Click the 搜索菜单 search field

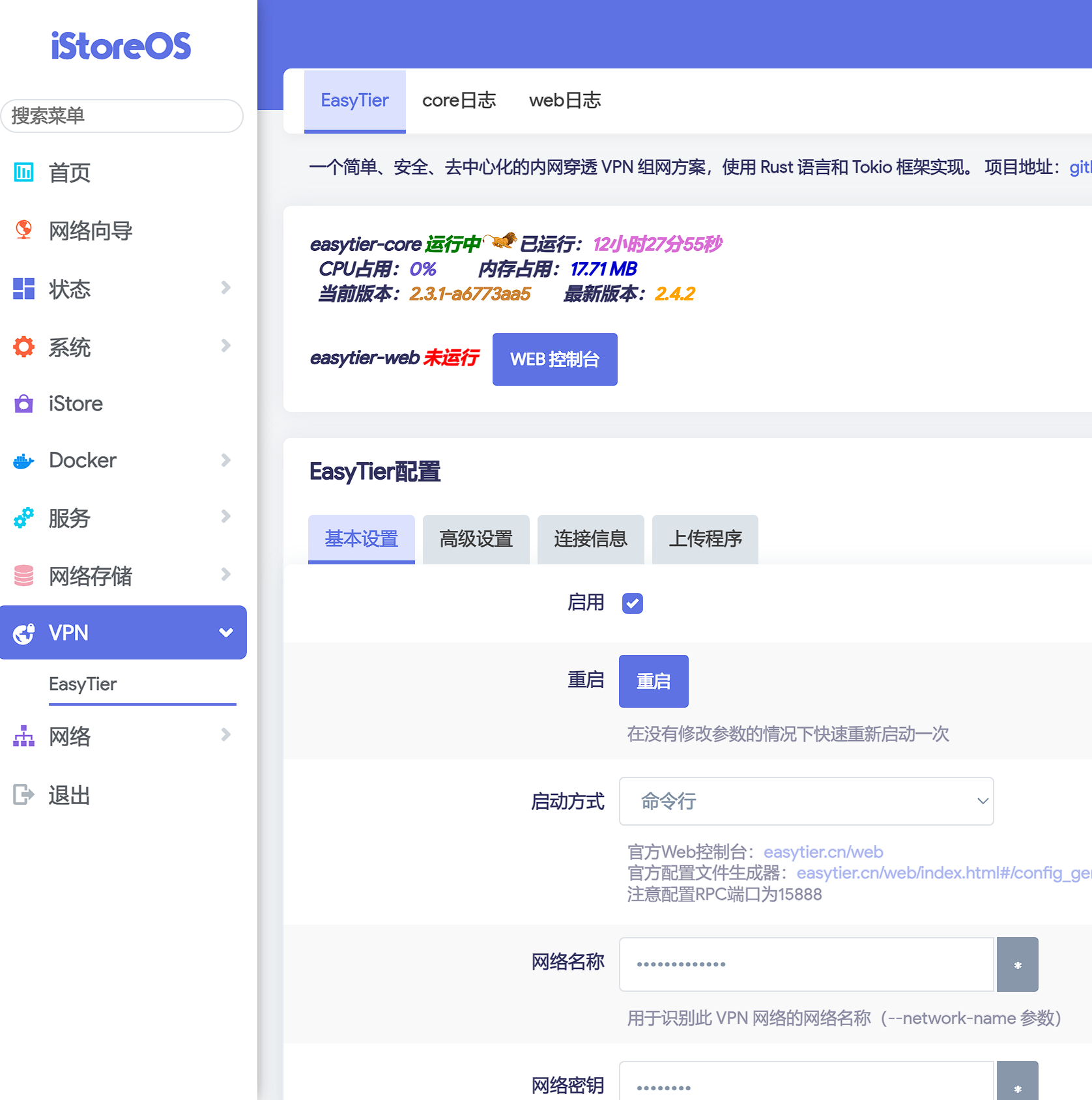click(x=122, y=116)
